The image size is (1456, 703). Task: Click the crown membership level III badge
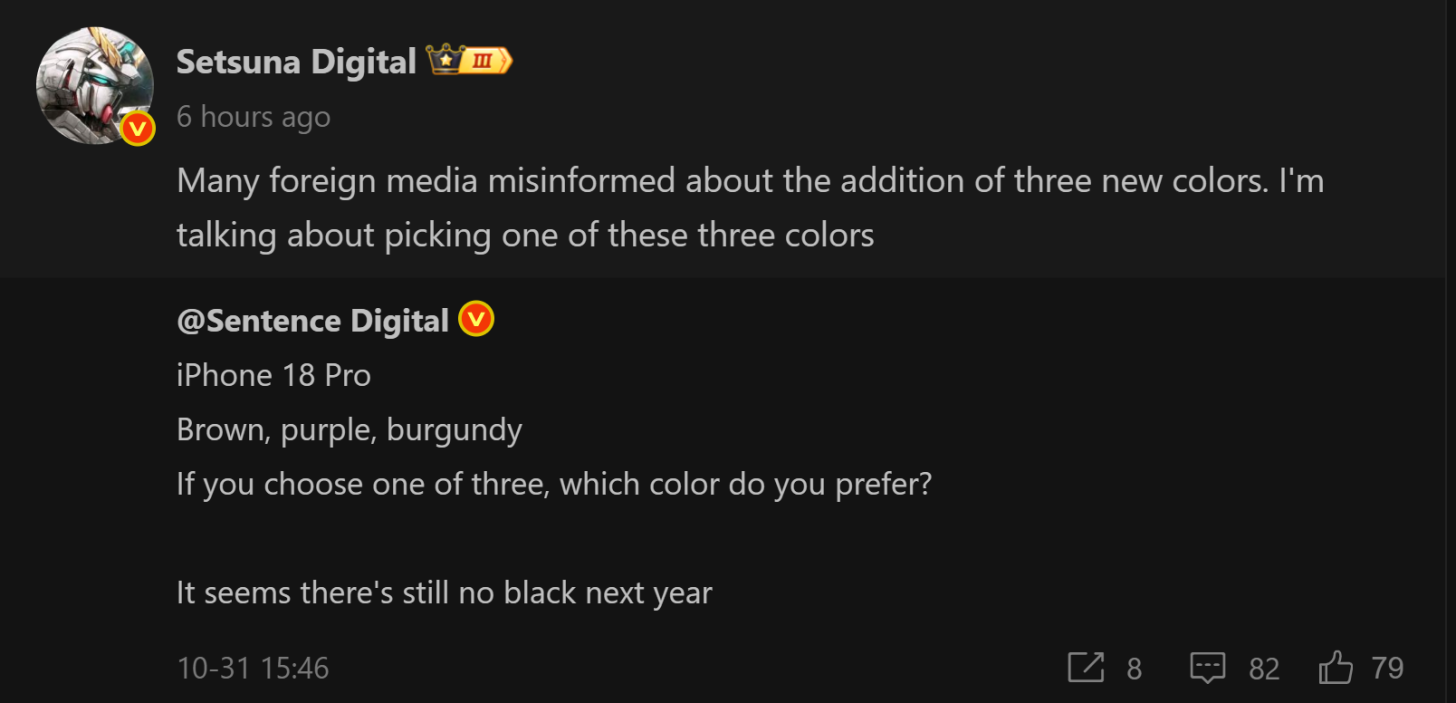[469, 61]
